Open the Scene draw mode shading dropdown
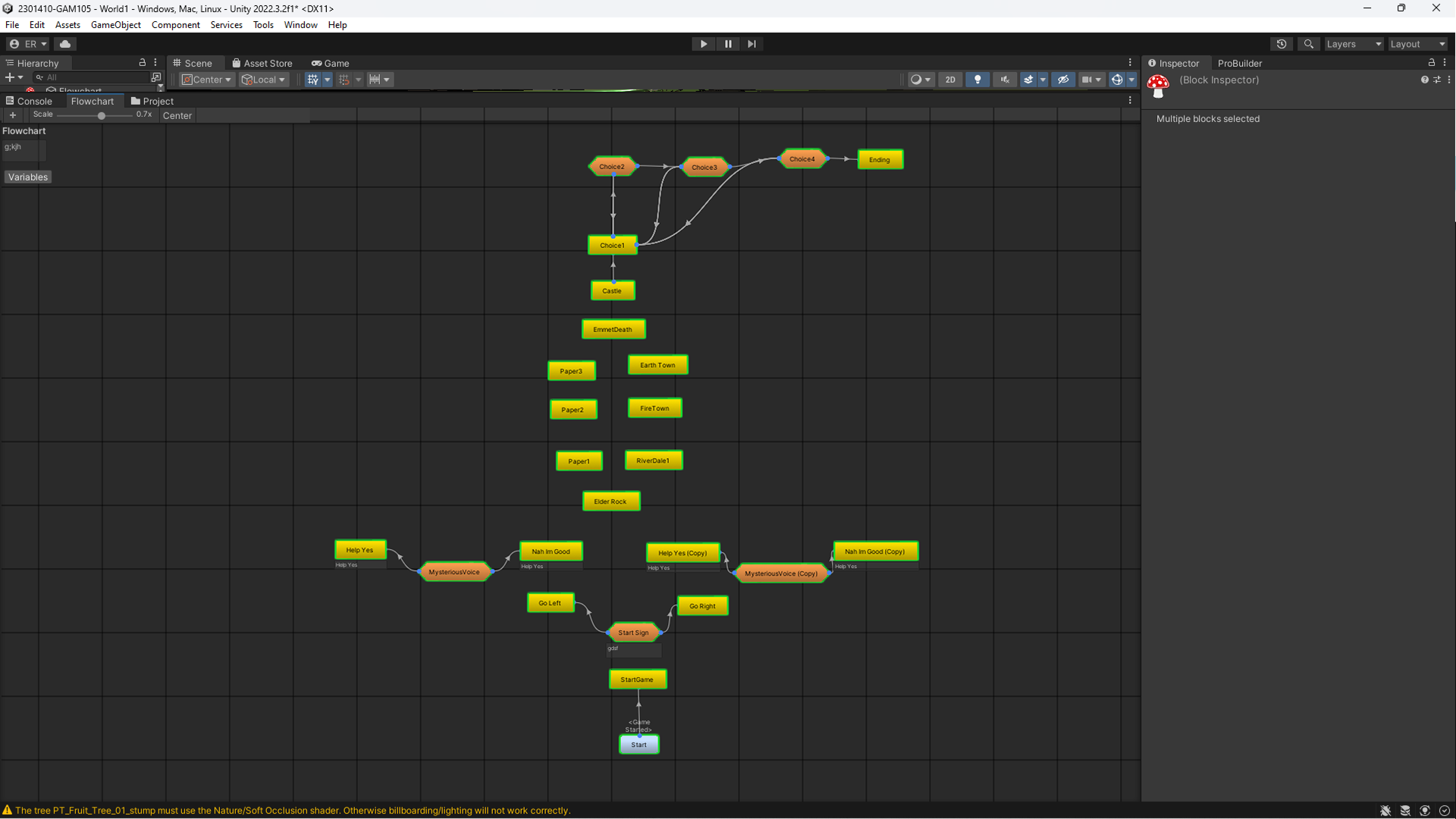Image resolution: width=1456 pixels, height=819 pixels. pyautogui.click(x=920, y=80)
